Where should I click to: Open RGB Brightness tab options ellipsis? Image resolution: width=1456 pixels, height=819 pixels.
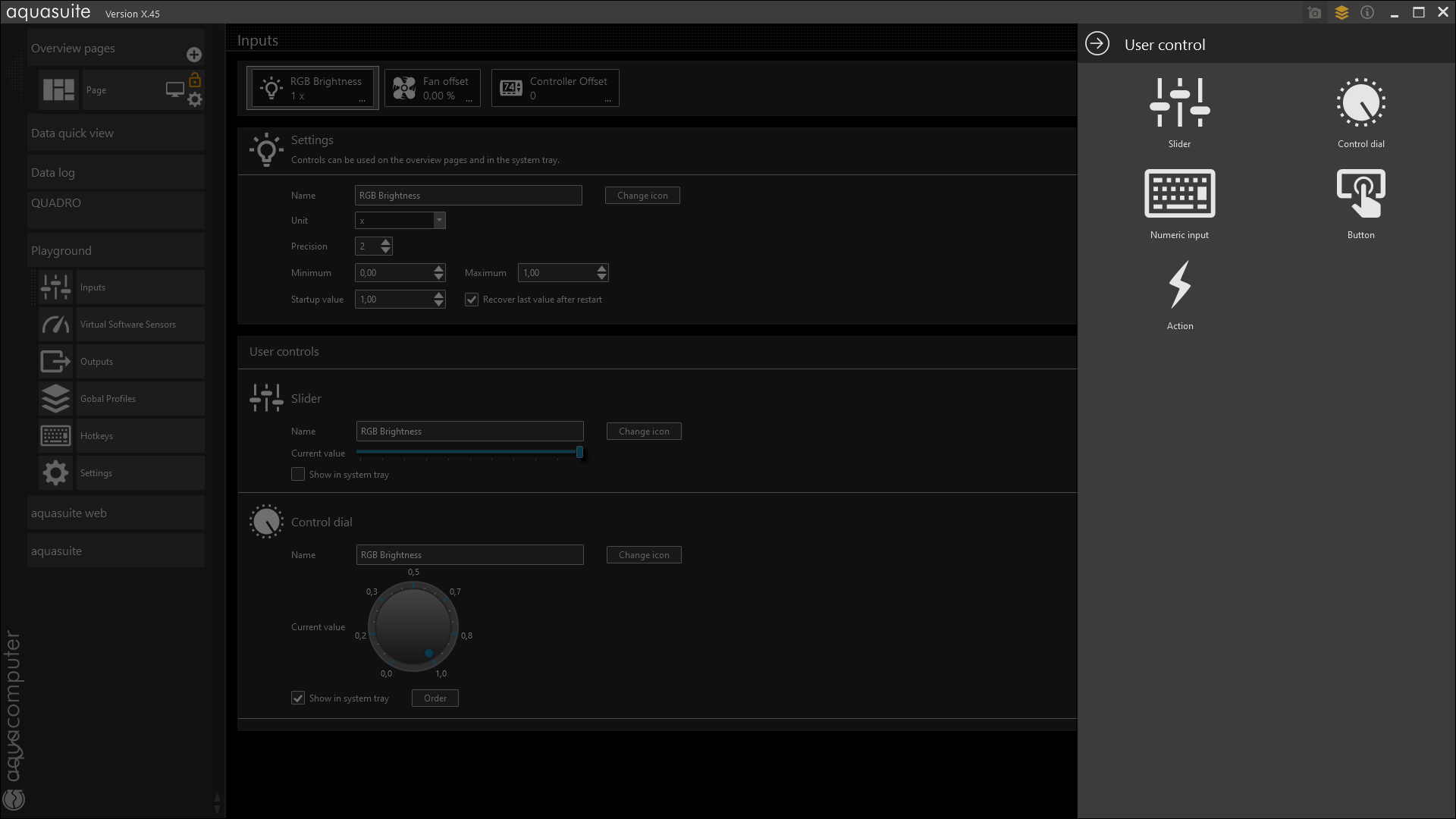[362, 100]
